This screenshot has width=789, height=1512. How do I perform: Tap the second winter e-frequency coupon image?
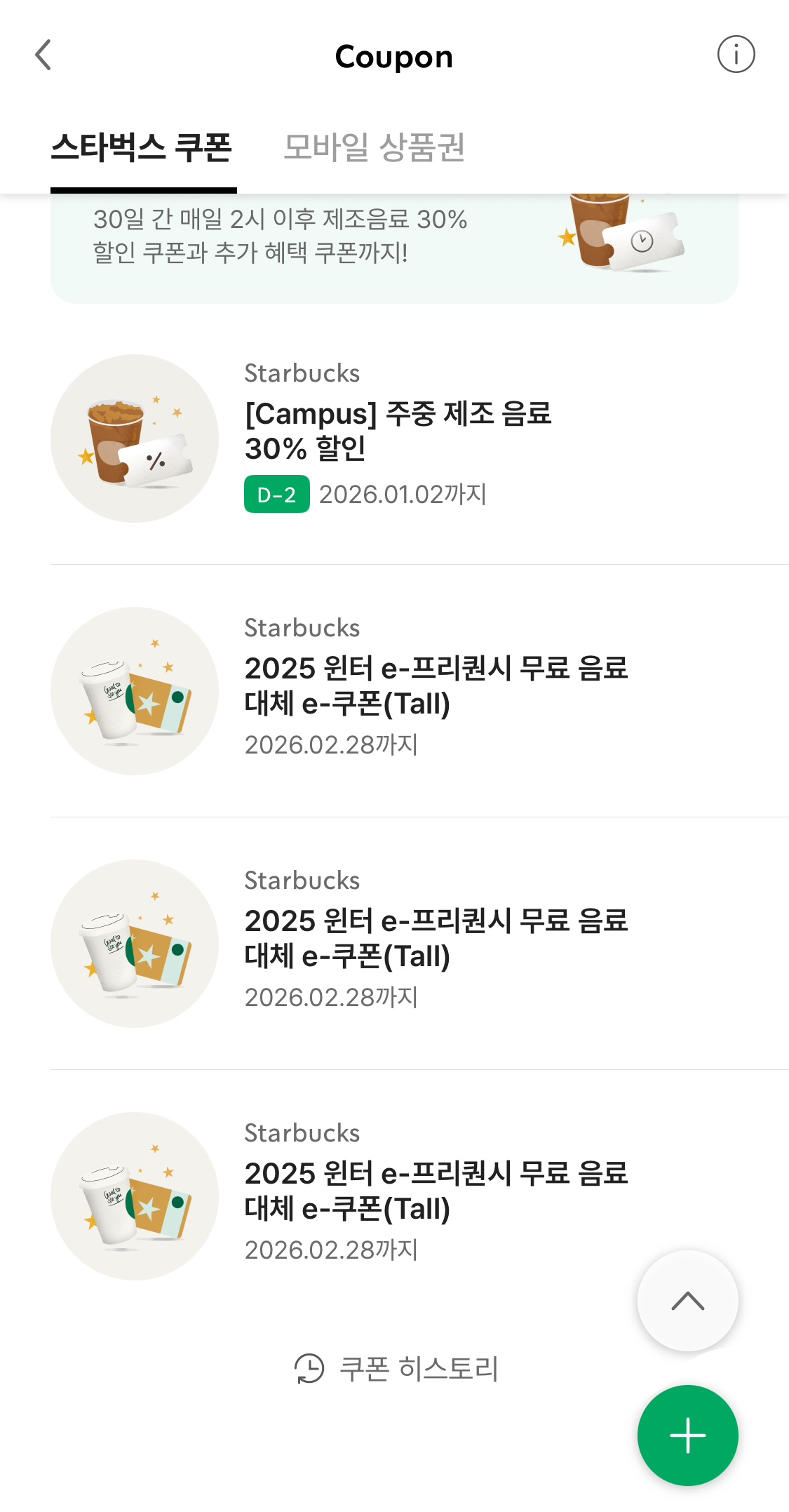[135, 944]
